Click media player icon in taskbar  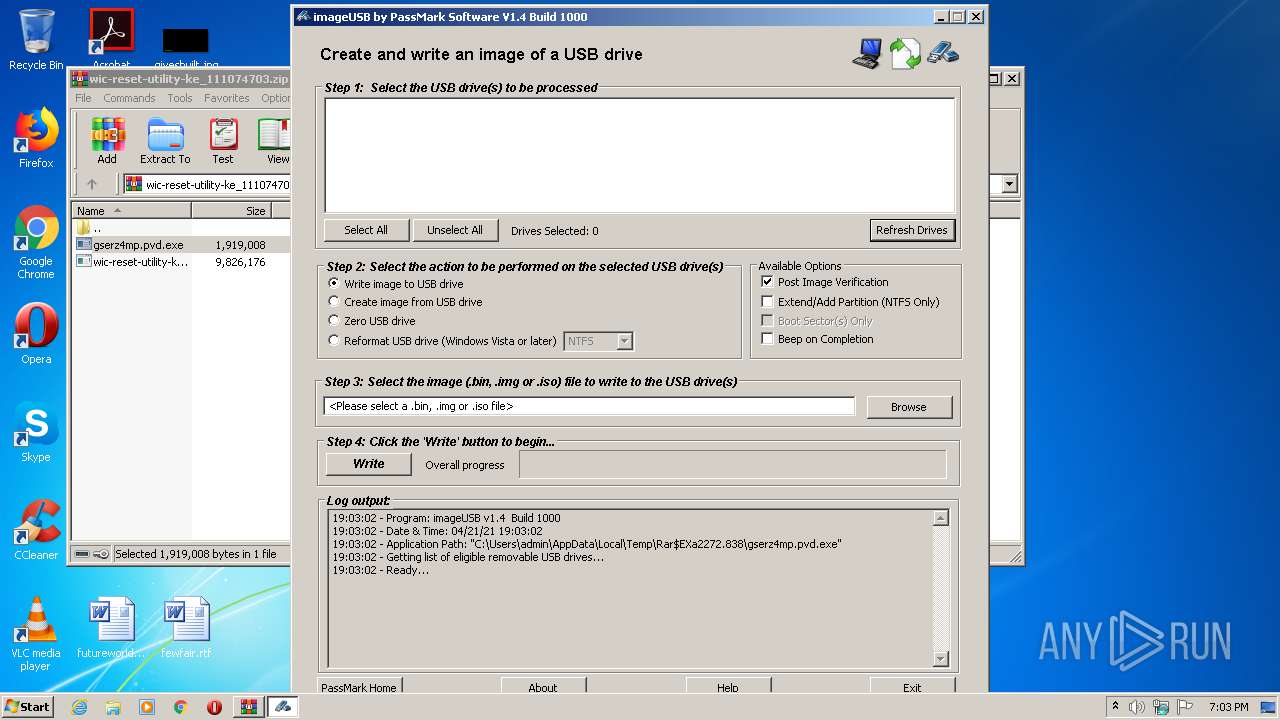(147, 707)
